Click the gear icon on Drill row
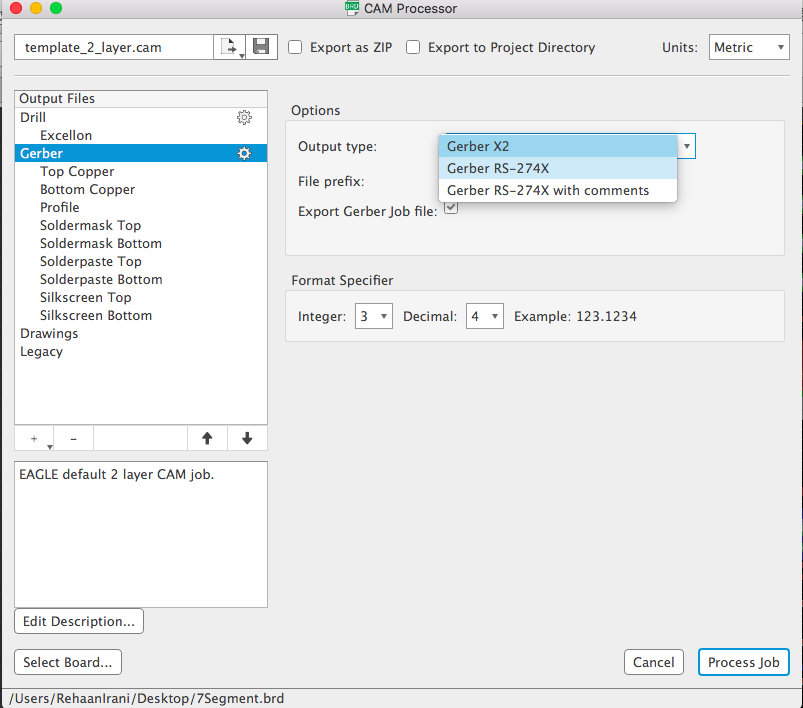The height and width of the screenshot is (708, 803). tap(244, 117)
